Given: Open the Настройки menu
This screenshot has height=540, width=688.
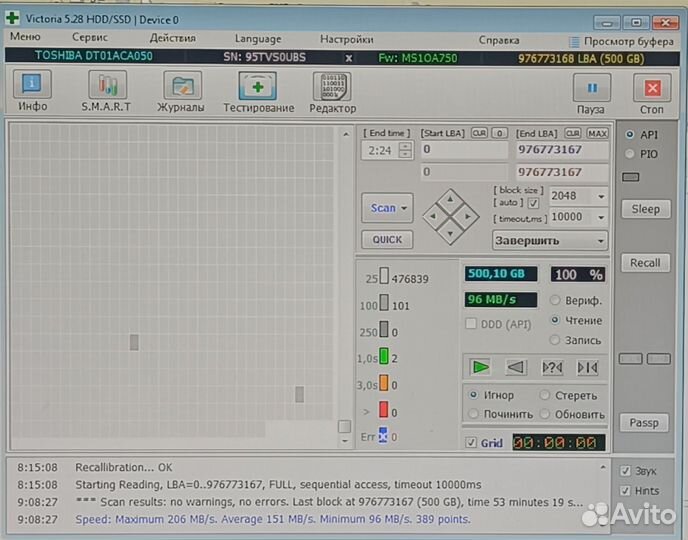Looking at the screenshot, I should [346, 39].
